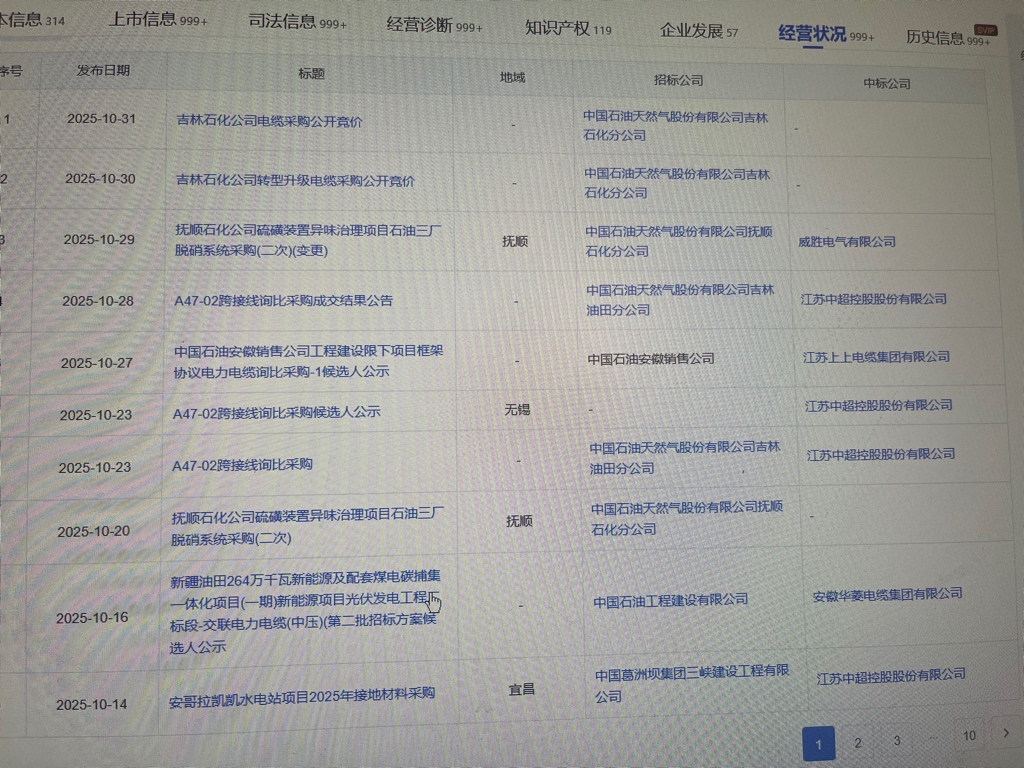Open the 企业发展 tab
The height and width of the screenshot is (768, 1024).
[x=699, y=31]
